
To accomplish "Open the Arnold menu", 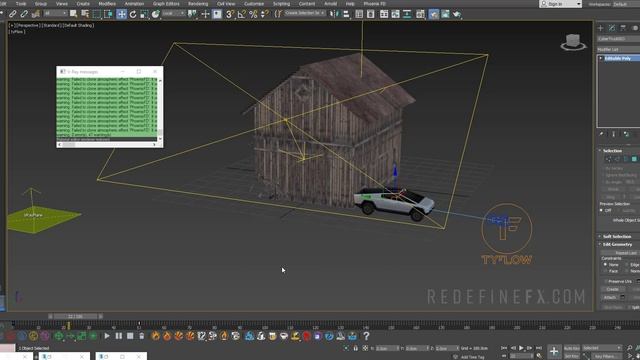I will (x=330, y=4).
